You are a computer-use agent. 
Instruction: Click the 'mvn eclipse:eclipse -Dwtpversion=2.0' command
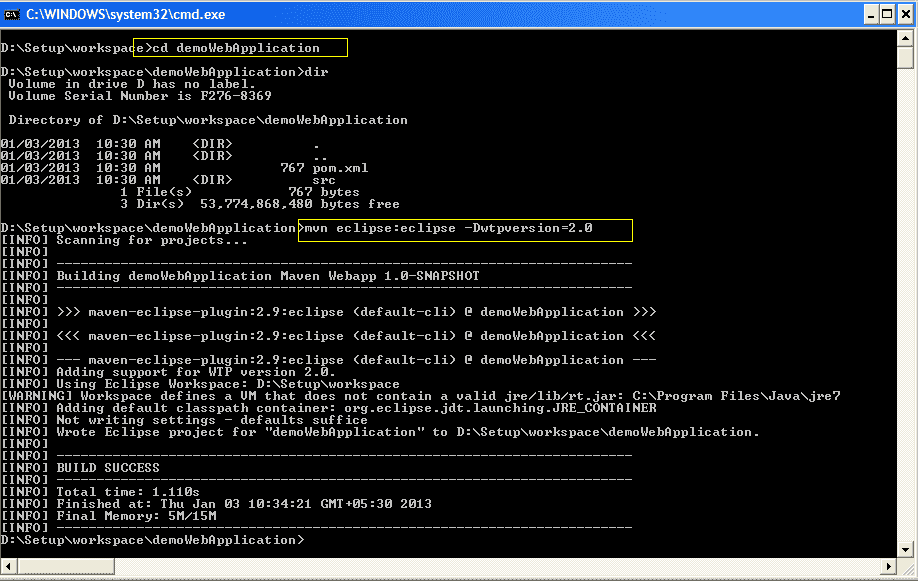pos(448,228)
